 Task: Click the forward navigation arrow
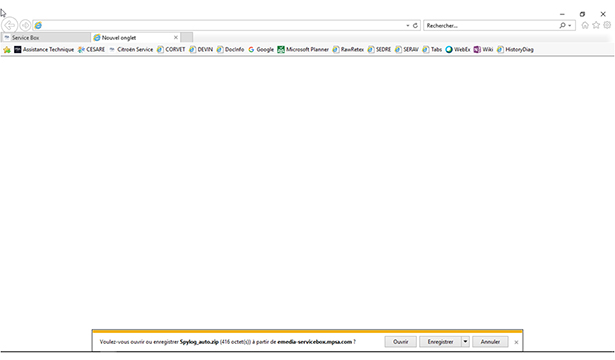[25, 25]
